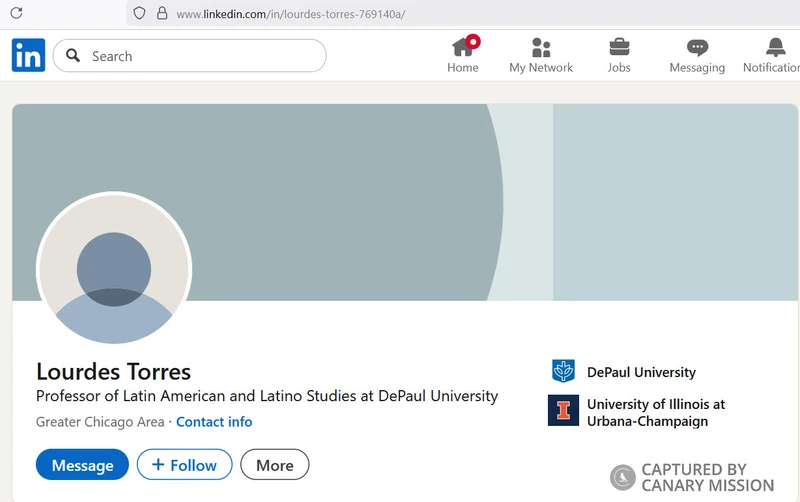Reload the page with the refresh icon
The height and width of the screenshot is (502, 800).
16,13
